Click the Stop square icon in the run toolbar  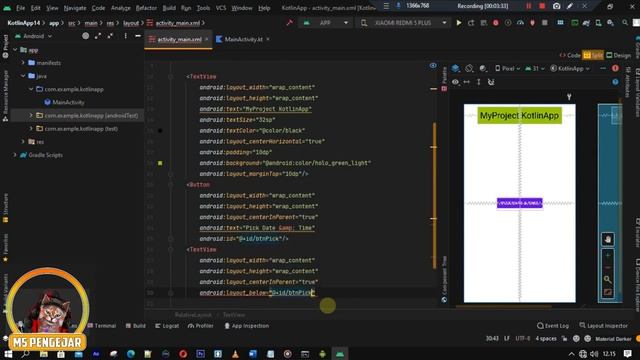[x=544, y=23]
